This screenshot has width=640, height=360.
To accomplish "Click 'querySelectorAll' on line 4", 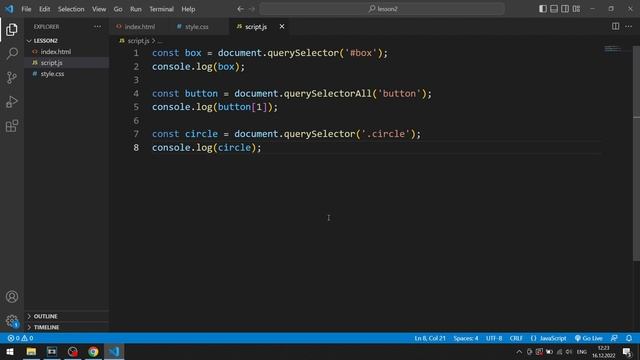I will tap(327, 93).
